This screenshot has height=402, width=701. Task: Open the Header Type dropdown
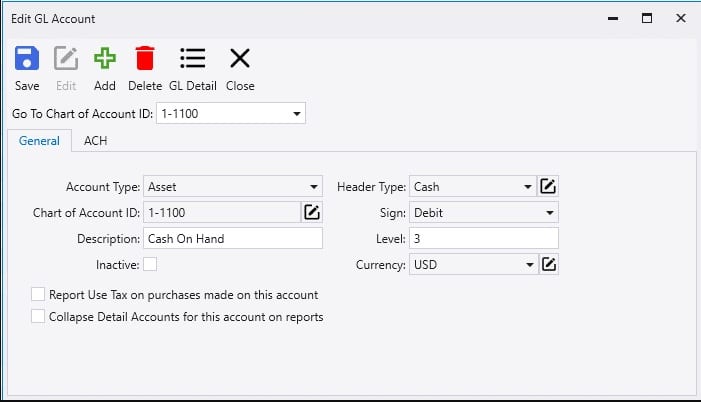point(528,186)
